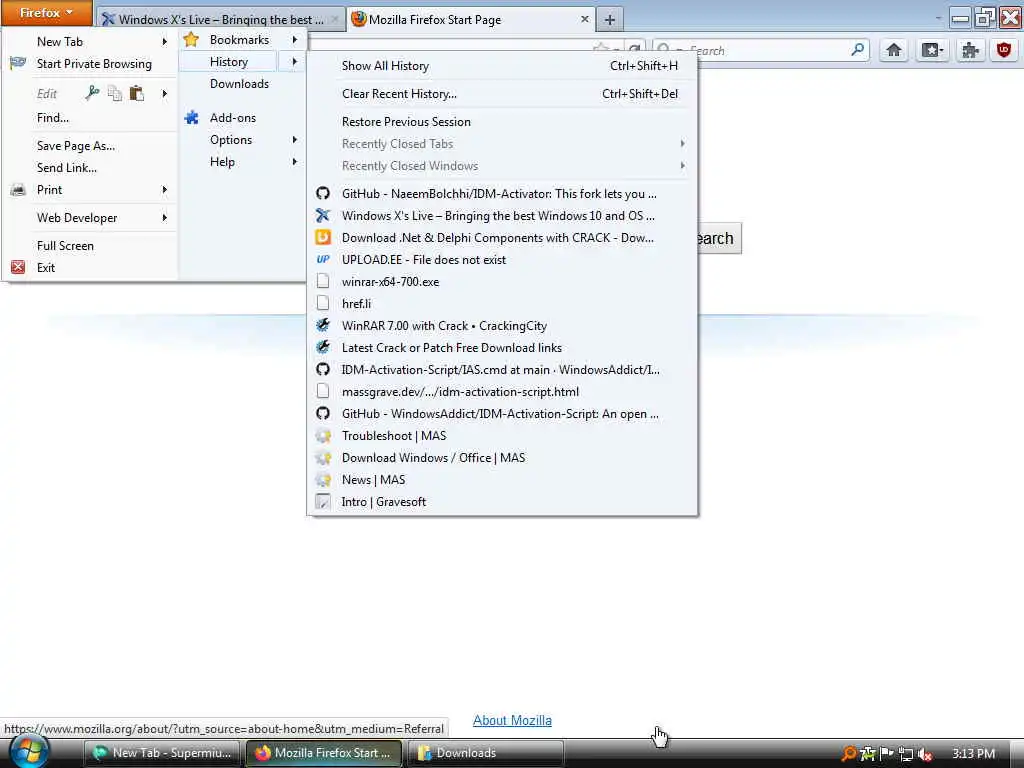Open IDM-Activation-Script/IAS.cmd history entry
This screenshot has height=768, width=1024.
pos(502,370)
